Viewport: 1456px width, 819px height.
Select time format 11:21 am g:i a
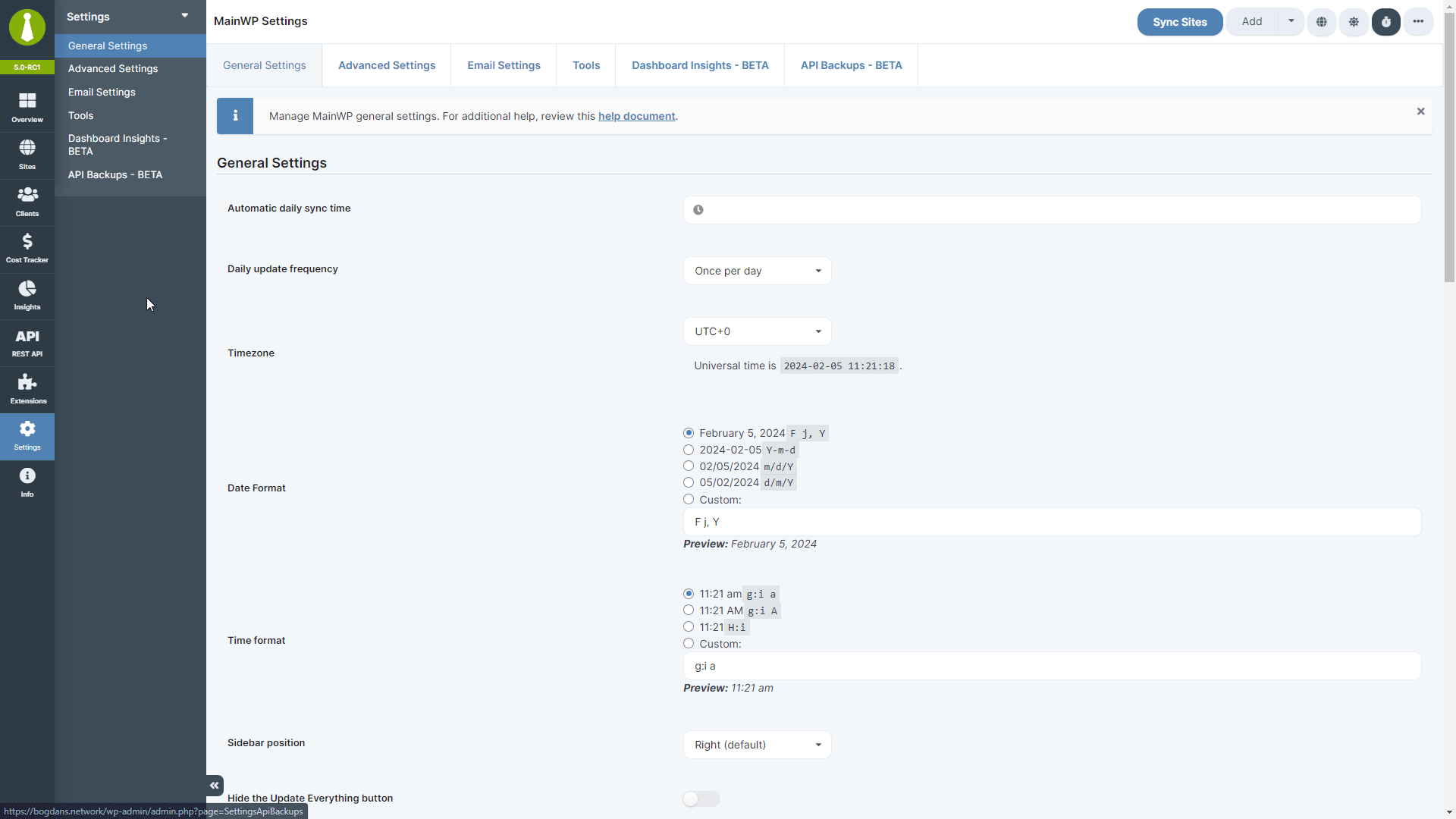pos(689,594)
